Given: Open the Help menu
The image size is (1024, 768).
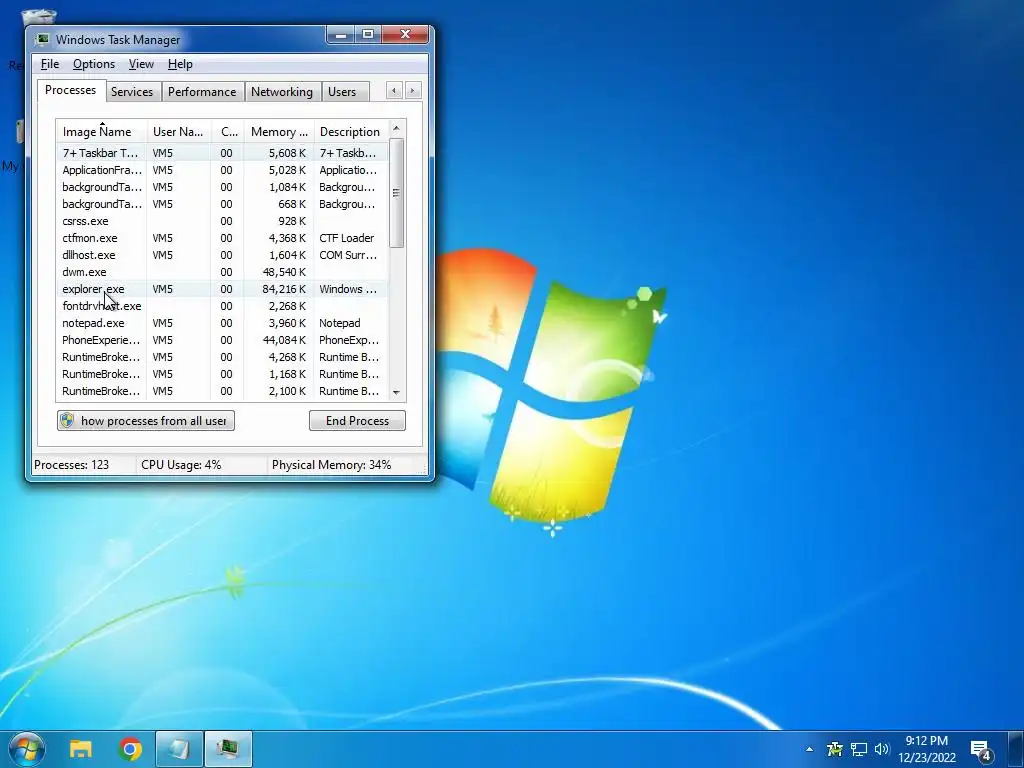Looking at the screenshot, I should coord(180,64).
